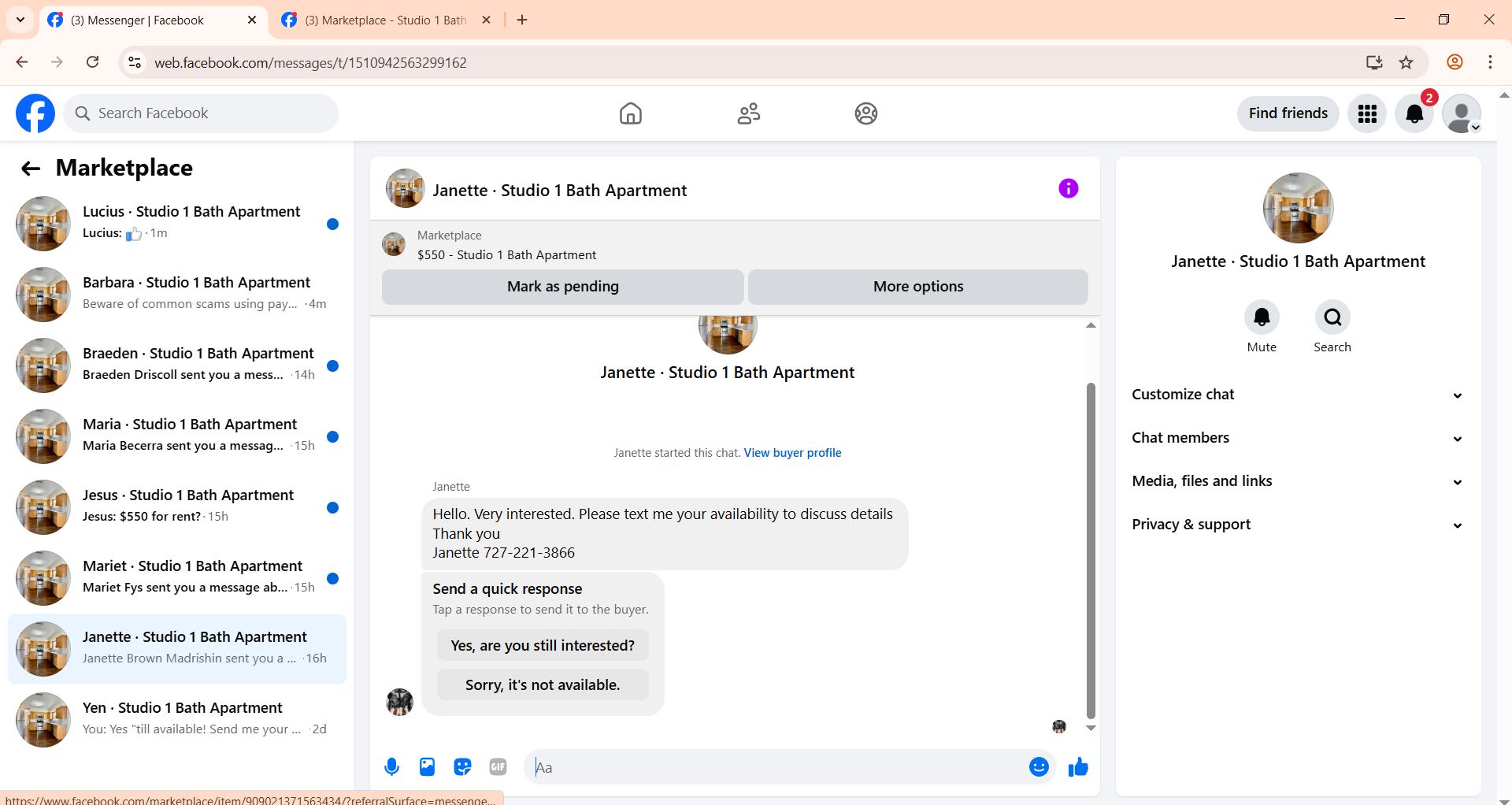Screen dimensions: 1512x805
Task: Open Braeden chat conversation
Action: click(177, 365)
